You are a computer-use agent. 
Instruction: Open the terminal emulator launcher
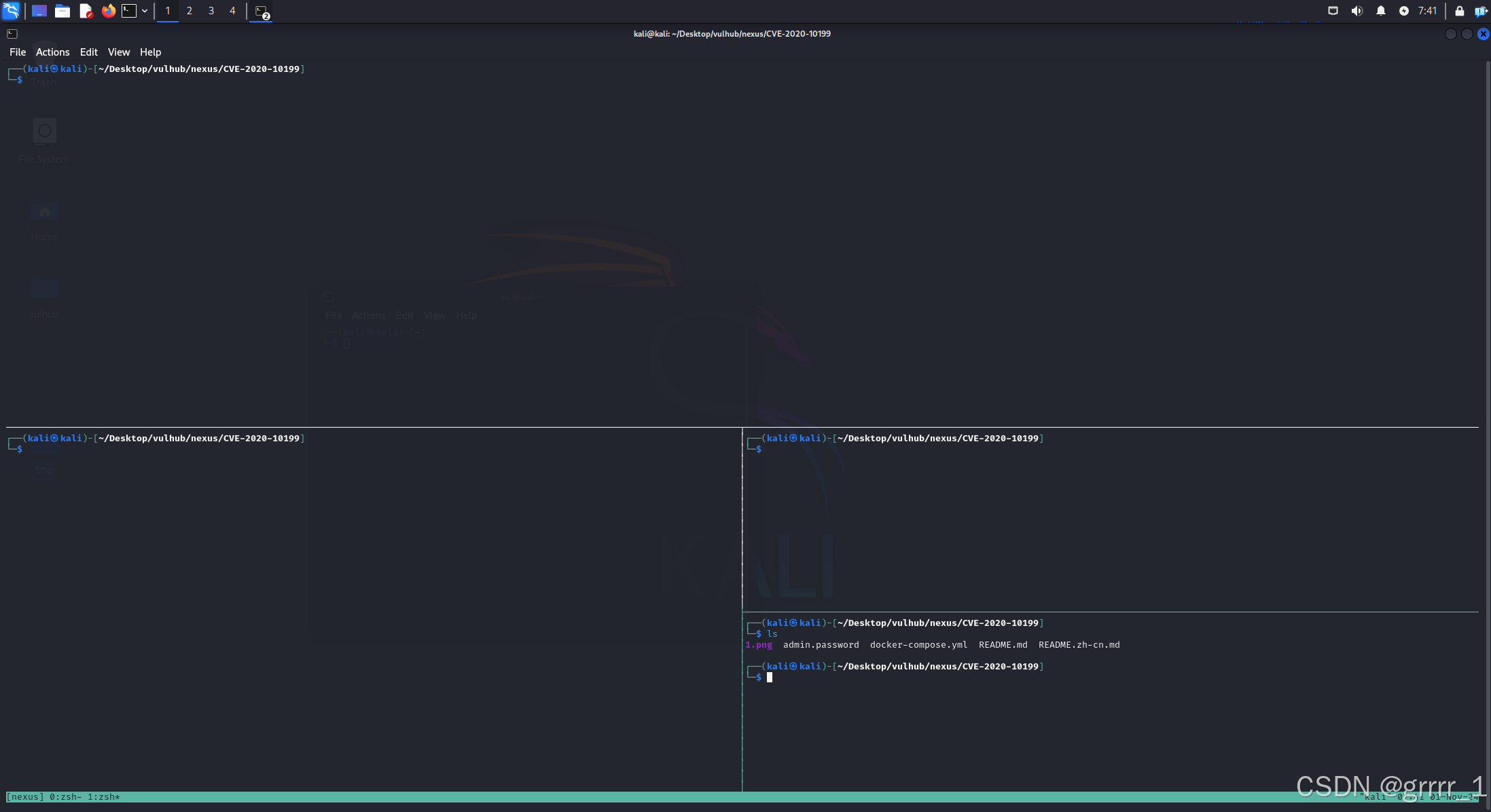pyautogui.click(x=129, y=11)
